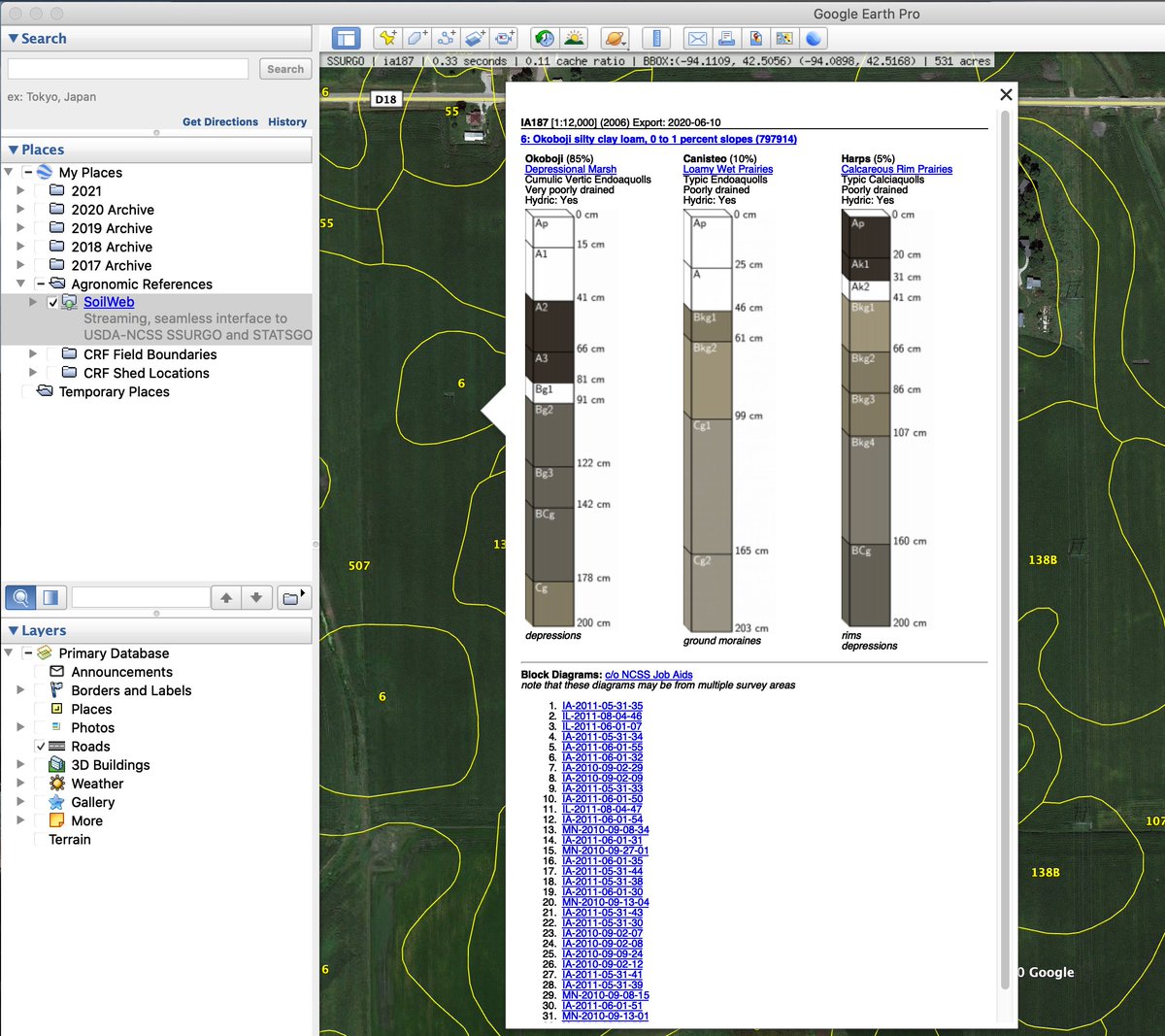The width and height of the screenshot is (1165, 1036).
Task: Click Get Directions link
Action: pyautogui.click(x=220, y=122)
